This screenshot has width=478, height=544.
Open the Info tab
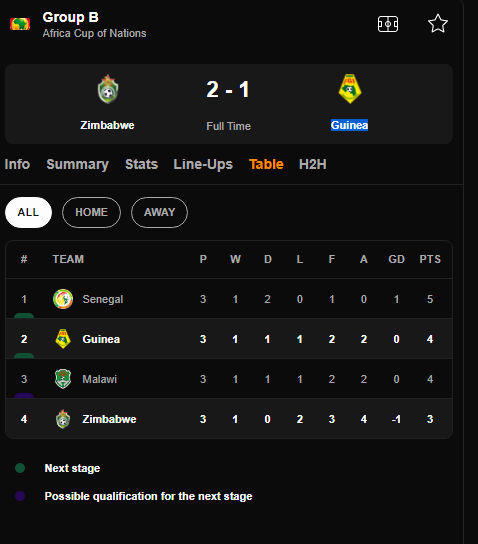(x=17, y=164)
